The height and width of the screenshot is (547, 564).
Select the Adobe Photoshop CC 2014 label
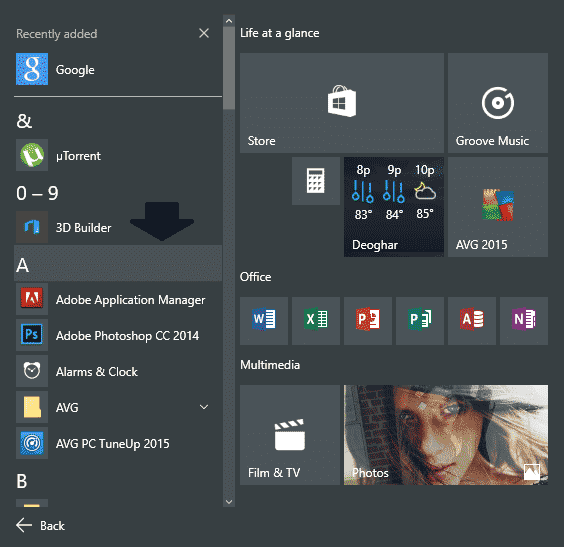[x=127, y=336]
